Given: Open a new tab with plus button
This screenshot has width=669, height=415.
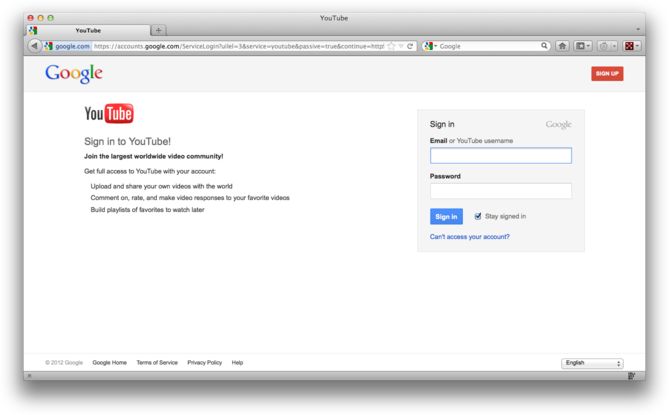Looking at the screenshot, I should [x=158, y=30].
